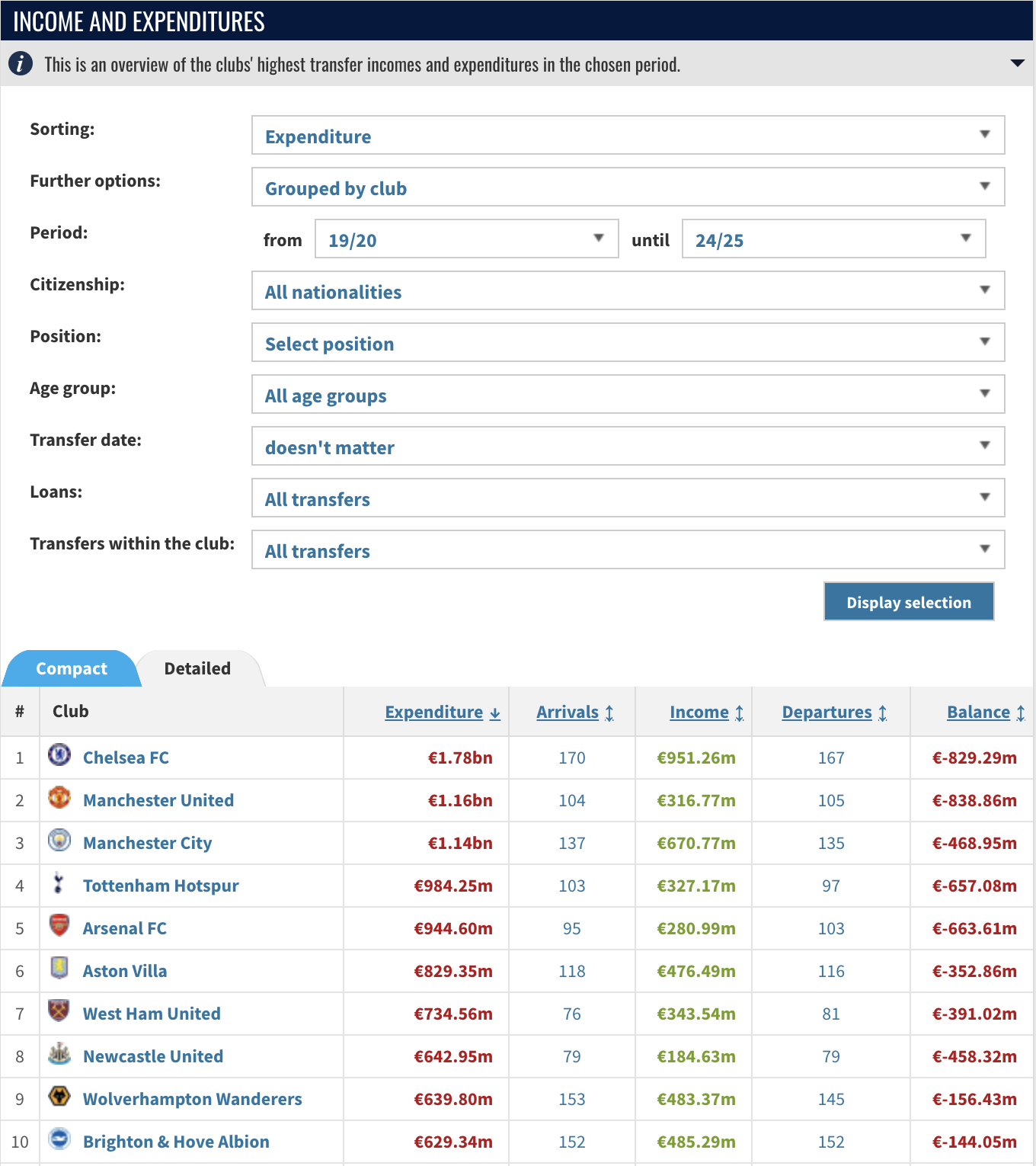Click Brighton & Hove Albion crest

(59, 1139)
